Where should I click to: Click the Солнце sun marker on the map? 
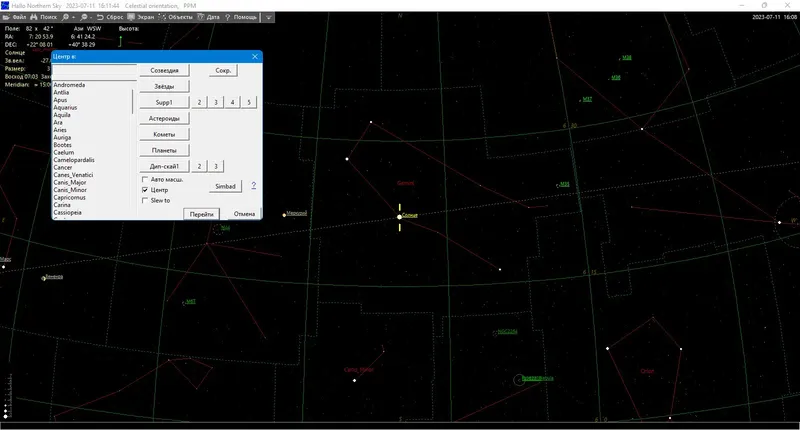tap(399, 217)
